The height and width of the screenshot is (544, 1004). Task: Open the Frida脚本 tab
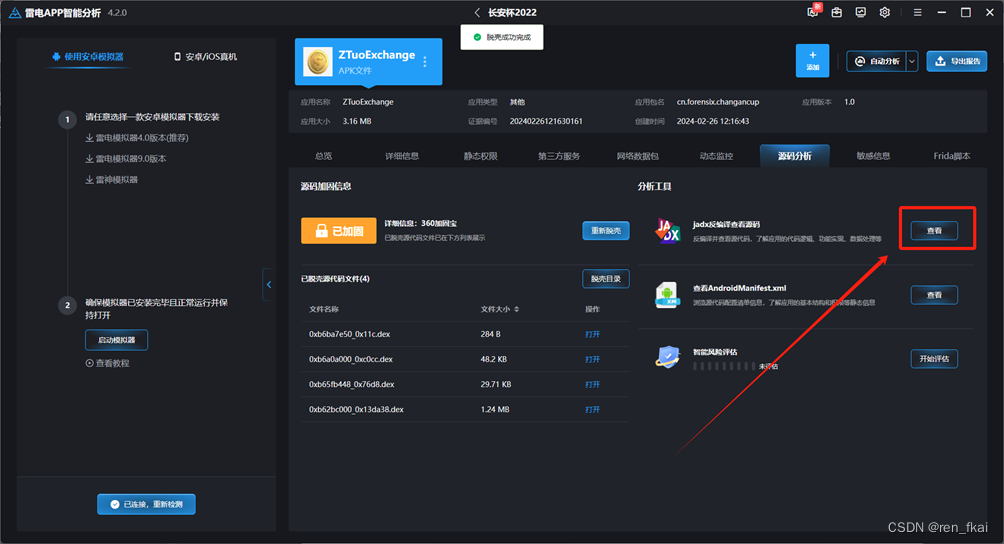[x=951, y=156]
